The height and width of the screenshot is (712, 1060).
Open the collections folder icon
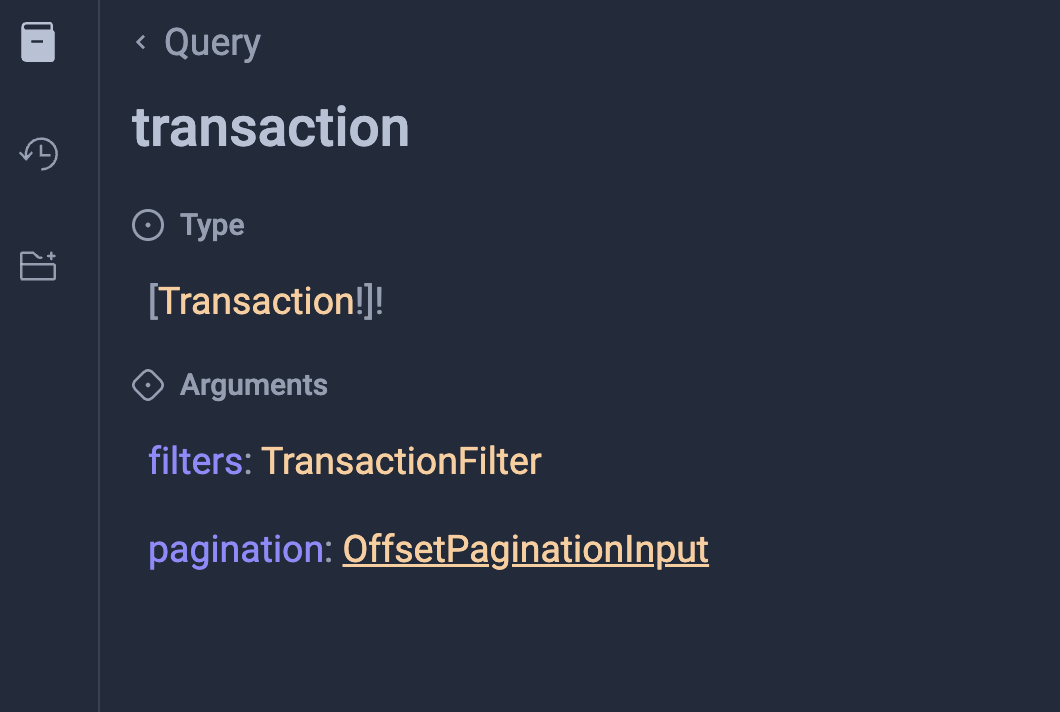39,266
